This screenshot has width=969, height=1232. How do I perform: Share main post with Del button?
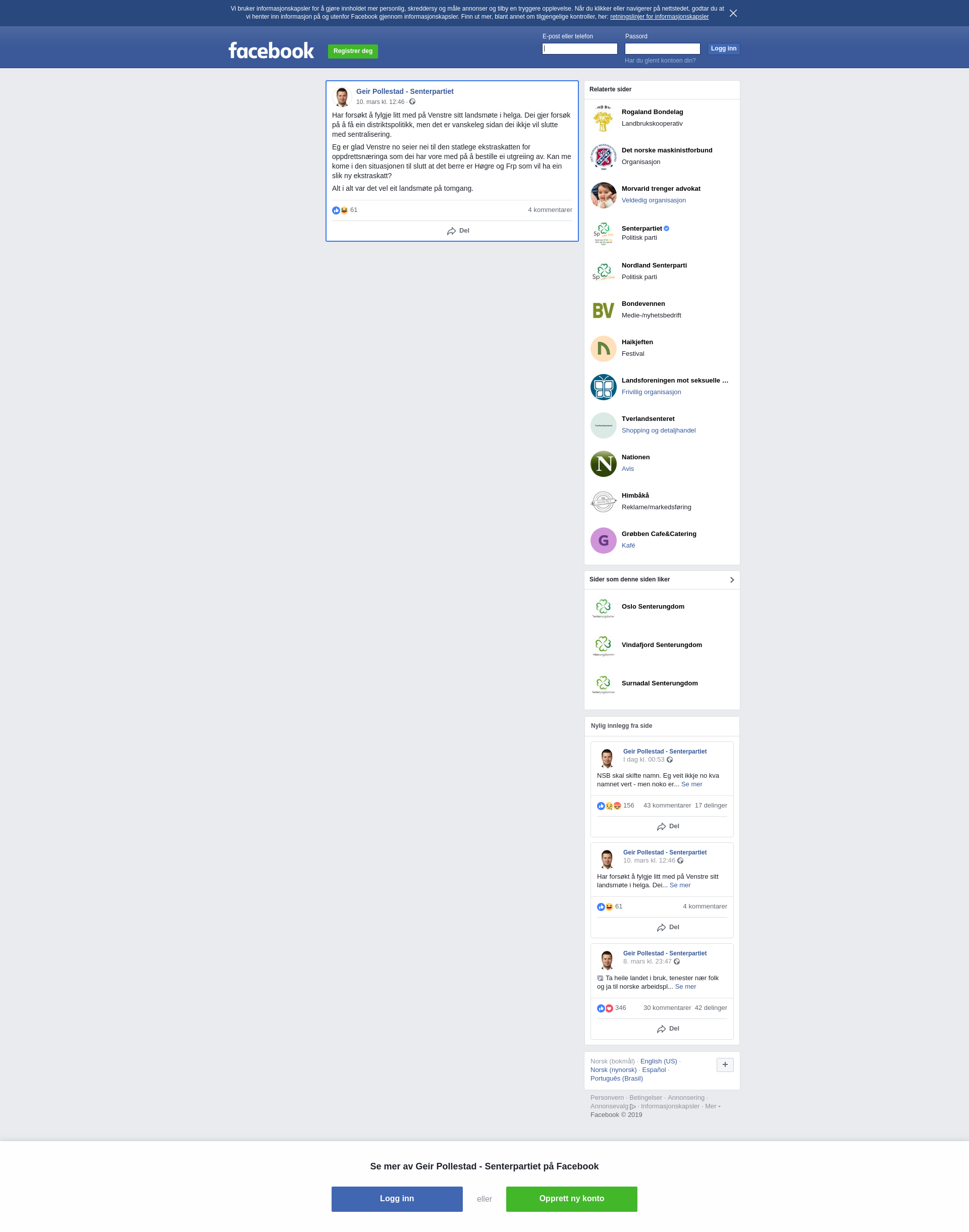click(458, 231)
